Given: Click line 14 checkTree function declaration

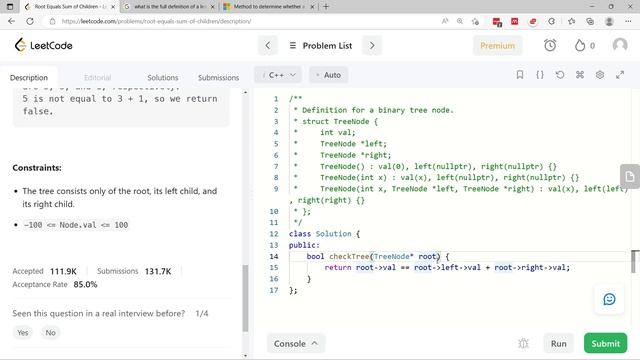Looking at the screenshot, I should pos(378,256).
